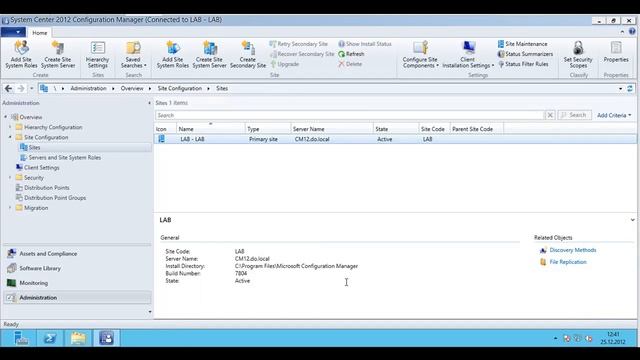Open Hierarchy Settings

(98, 54)
